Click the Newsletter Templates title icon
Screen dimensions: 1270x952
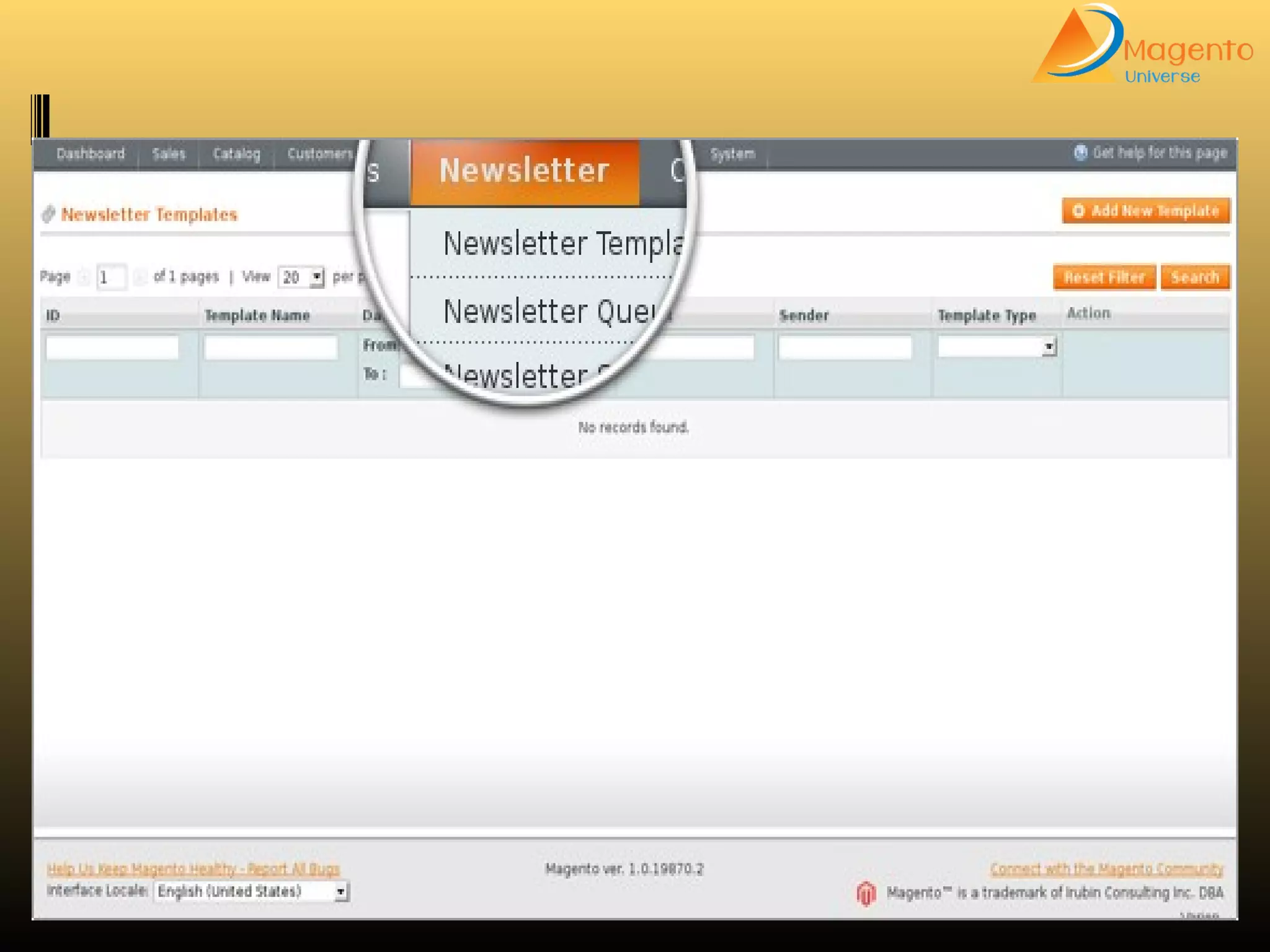48,214
